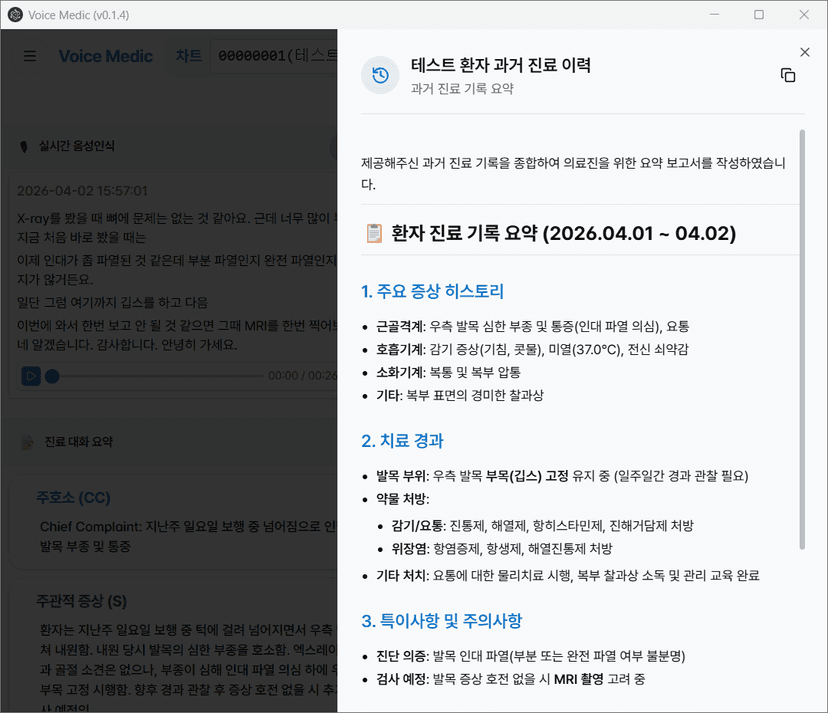The image size is (828, 713).
Task: Select the 1. 주요 증상 히스토리 heading
Action: pos(432,292)
